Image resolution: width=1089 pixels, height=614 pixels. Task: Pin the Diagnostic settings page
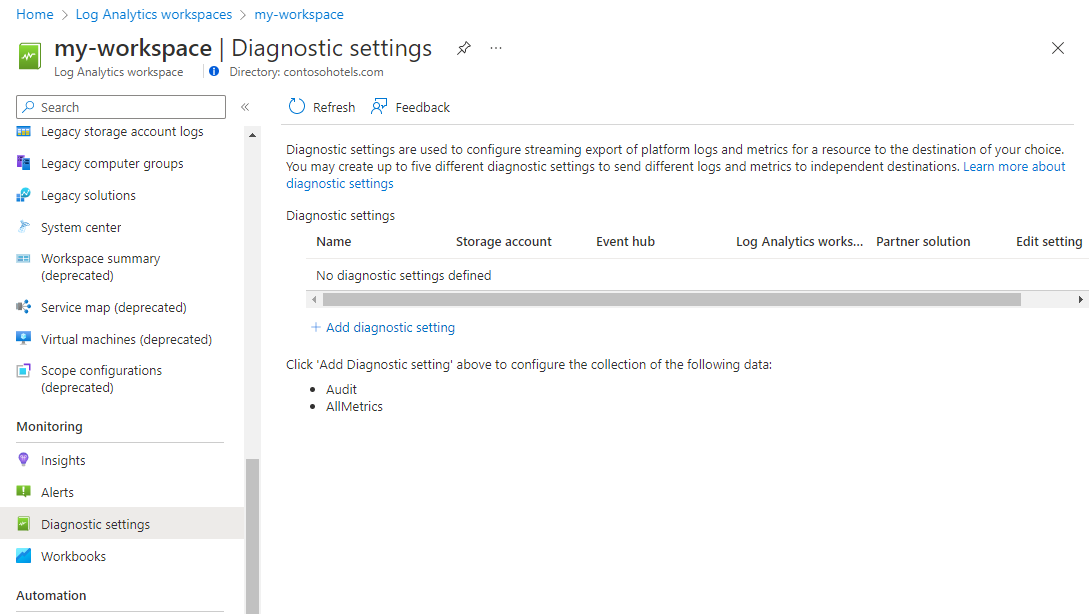[464, 48]
